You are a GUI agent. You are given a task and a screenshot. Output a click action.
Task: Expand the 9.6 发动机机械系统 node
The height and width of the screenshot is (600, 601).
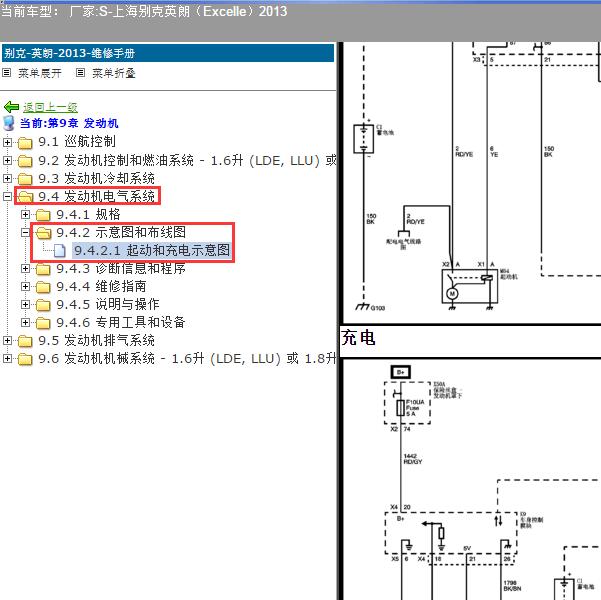[x=7, y=358]
